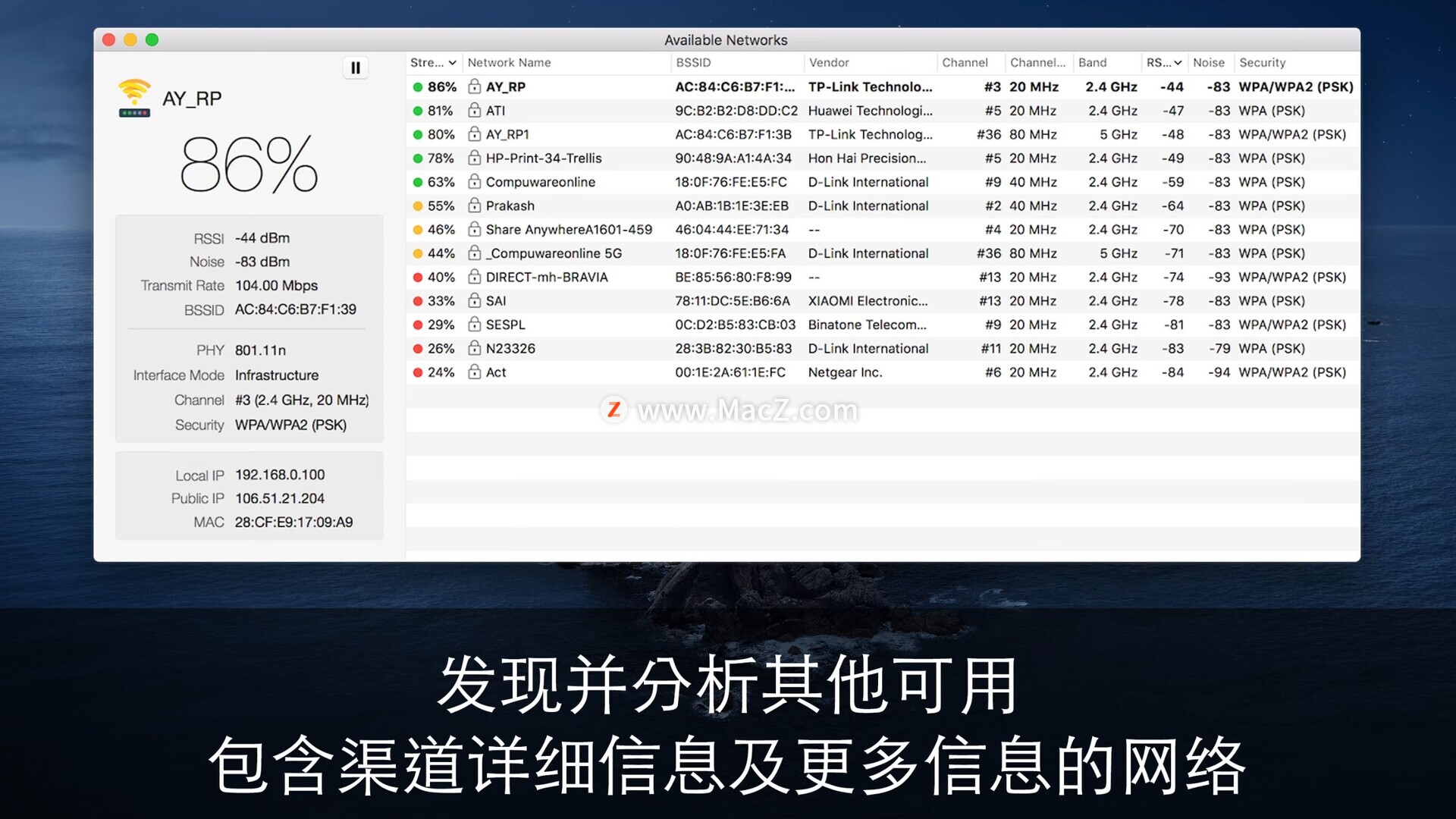Sort by the Strength column header
The image size is (1456, 819).
(433, 62)
